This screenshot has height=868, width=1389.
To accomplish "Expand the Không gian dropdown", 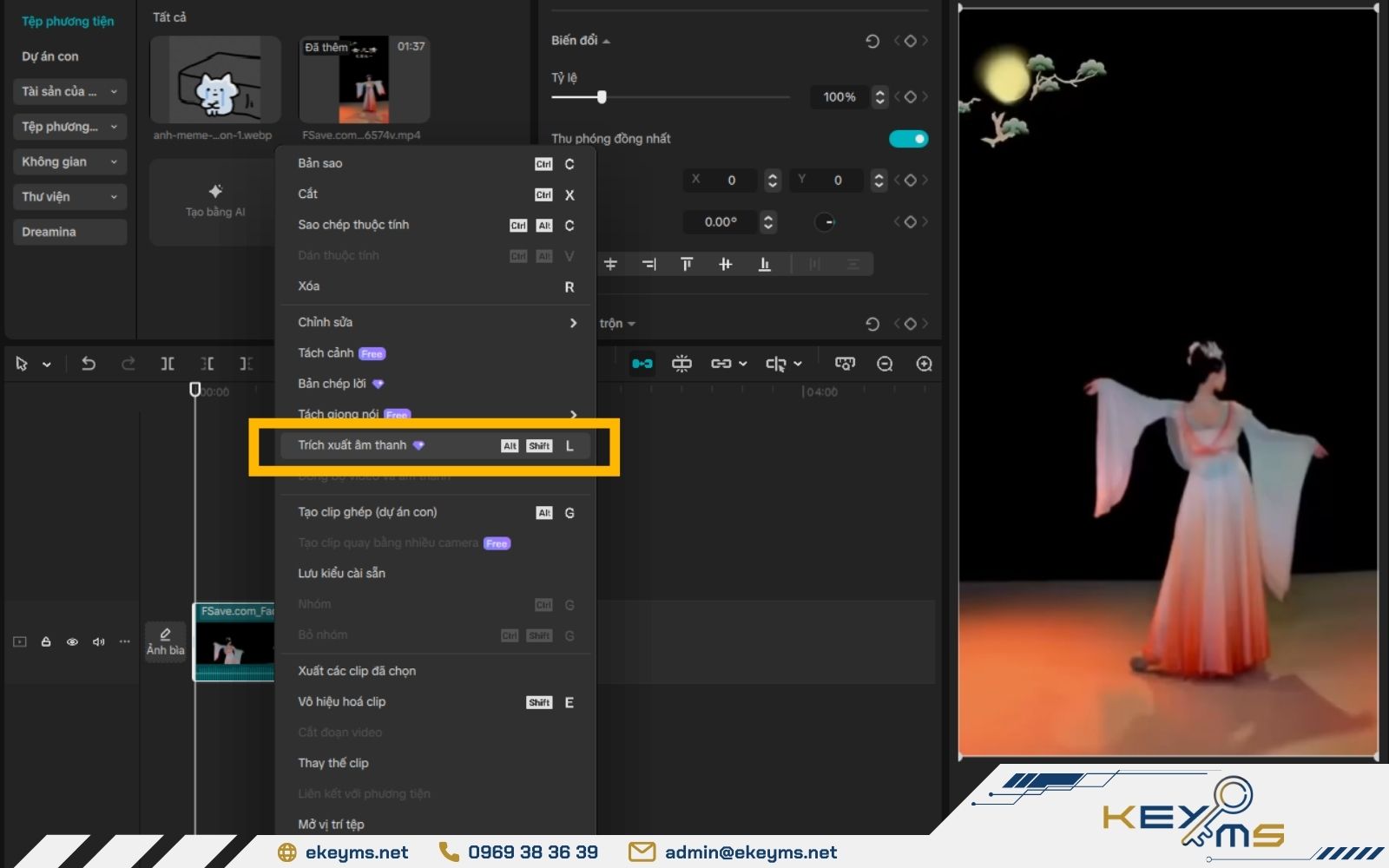I will click(x=69, y=161).
